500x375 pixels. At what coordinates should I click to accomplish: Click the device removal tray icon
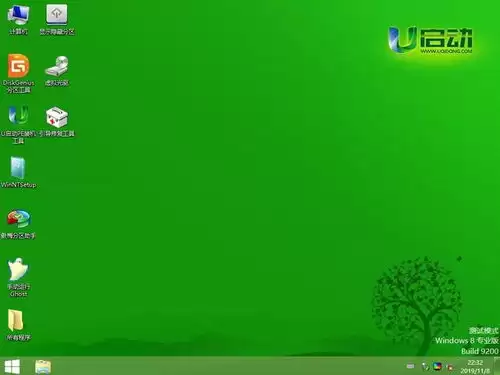click(x=425, y=367)
